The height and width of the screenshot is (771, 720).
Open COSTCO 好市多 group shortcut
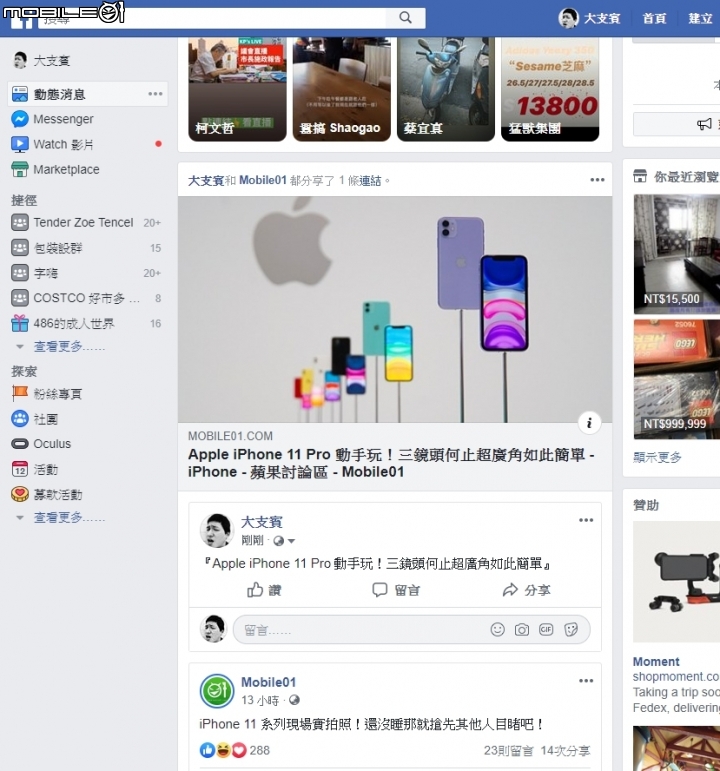pyautogui.click(x=87, y=298)
